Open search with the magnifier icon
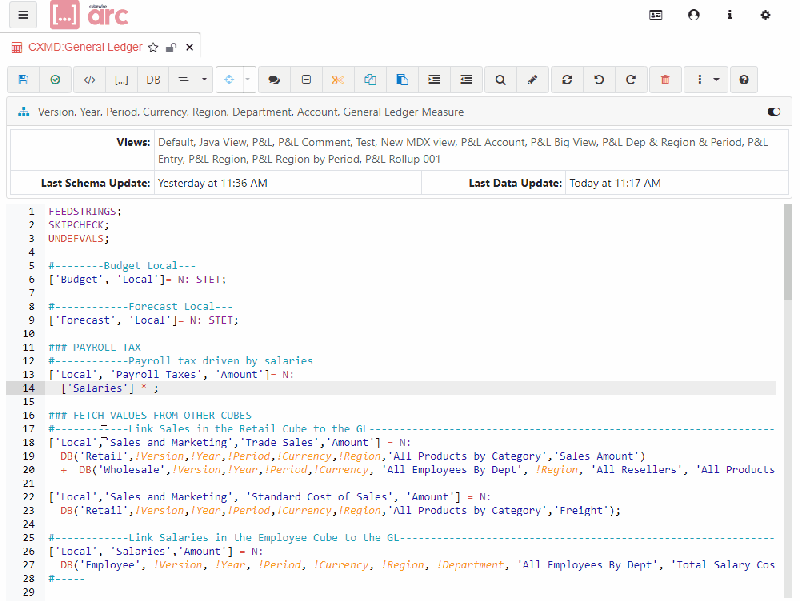The height and width of the screenshot is (601, 800). 501,80
